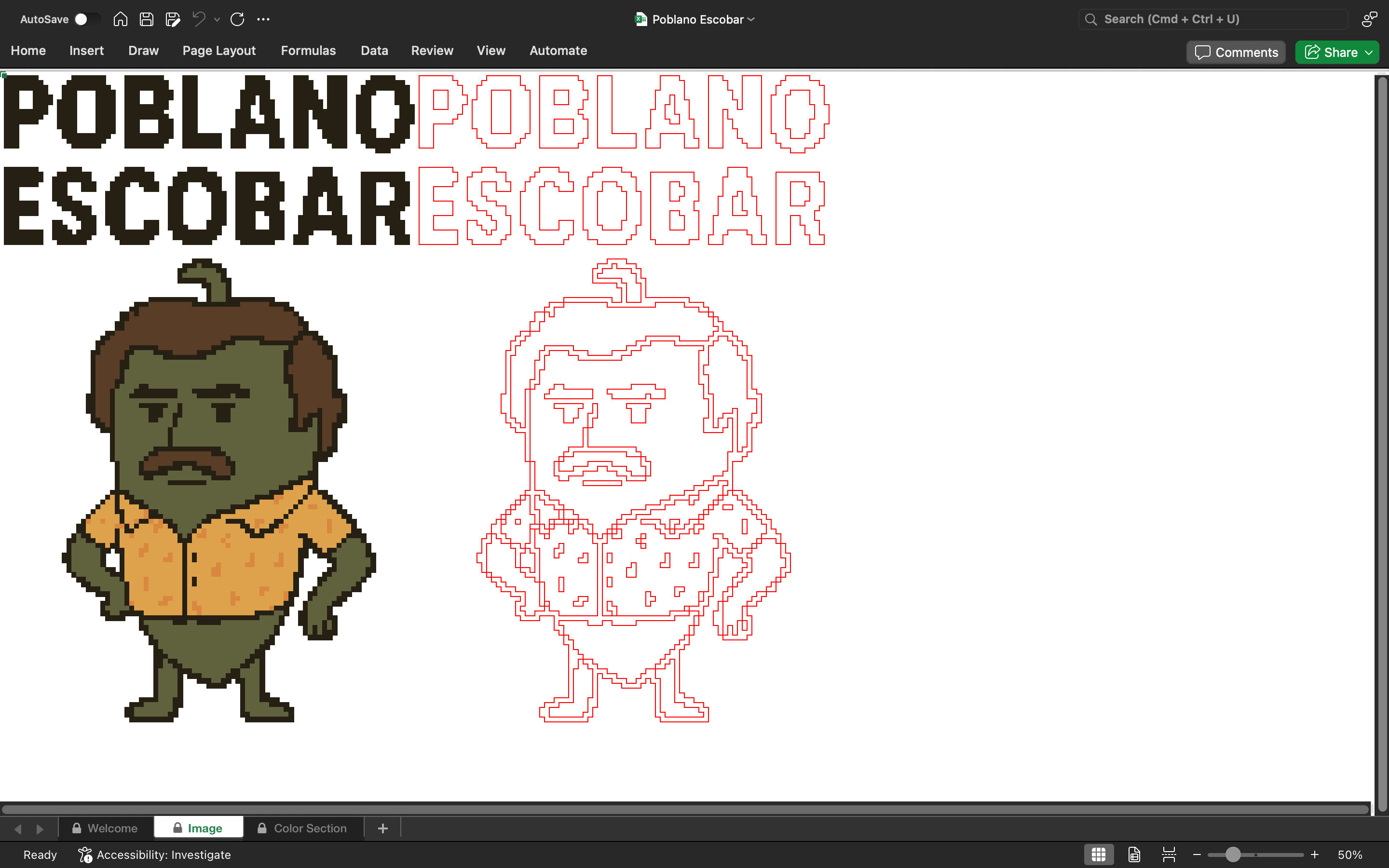Select the Image sheet tab

[x=198, y=828]
